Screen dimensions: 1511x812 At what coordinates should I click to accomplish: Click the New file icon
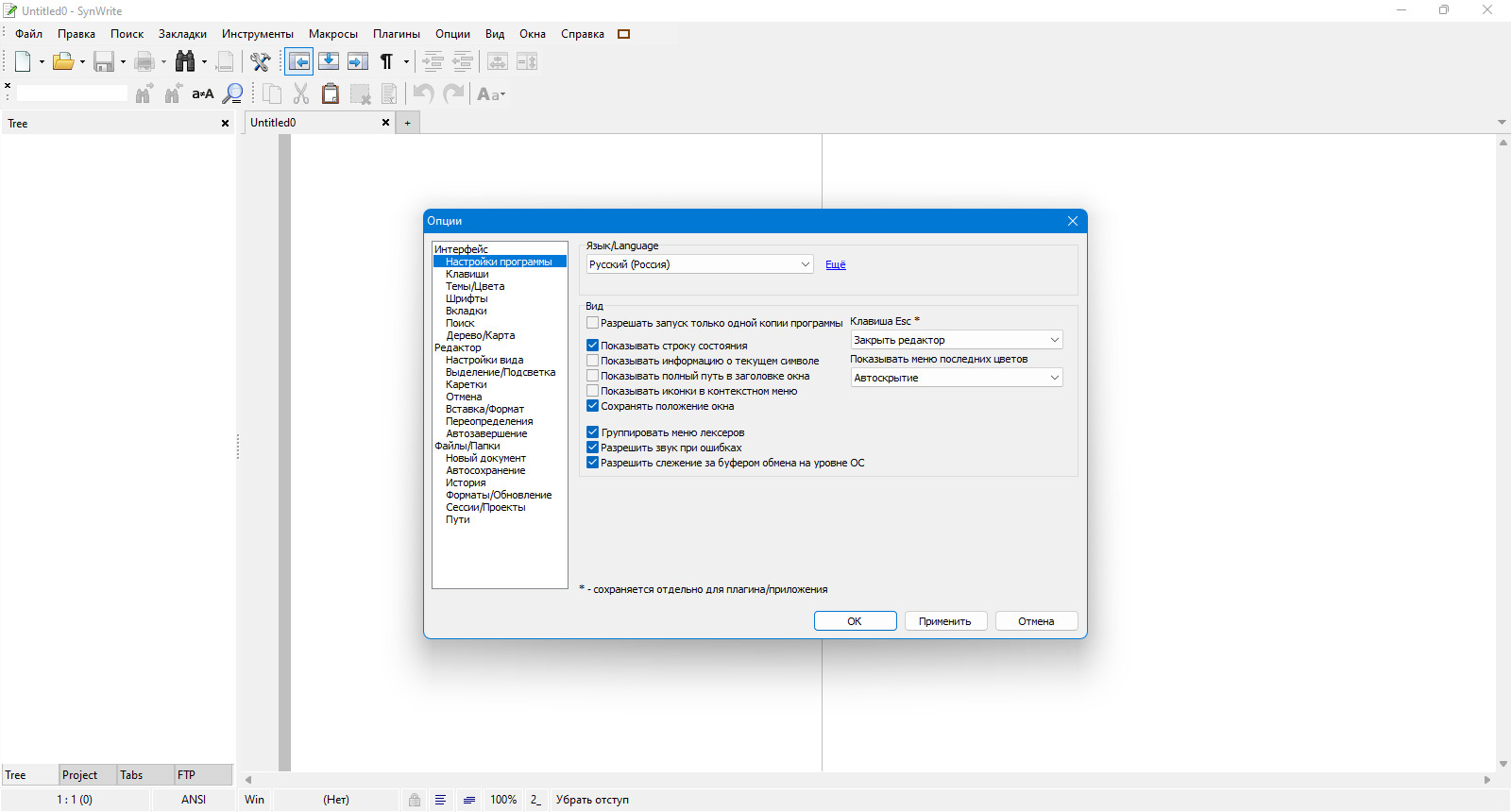(x=23, y=62)
